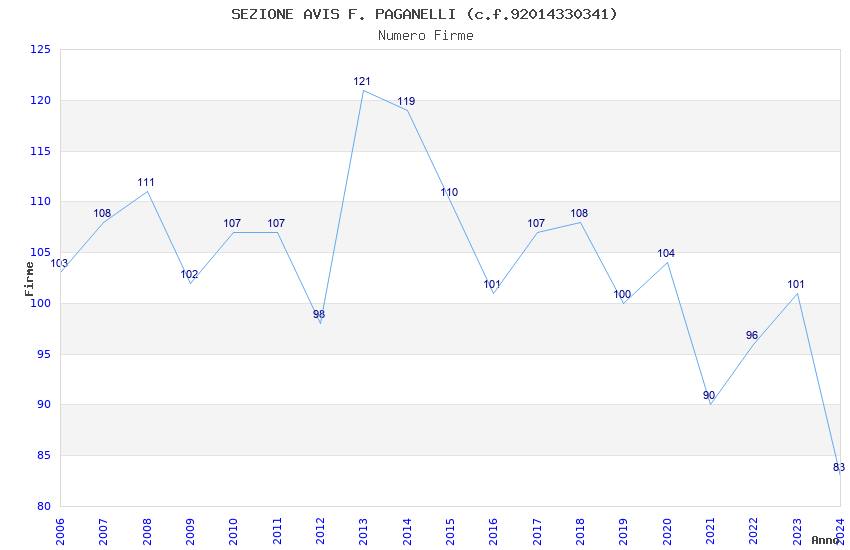This screenshot has height=550, width=850.
Task: Click data value 104 for year 2020
Action: coord(666,253)
